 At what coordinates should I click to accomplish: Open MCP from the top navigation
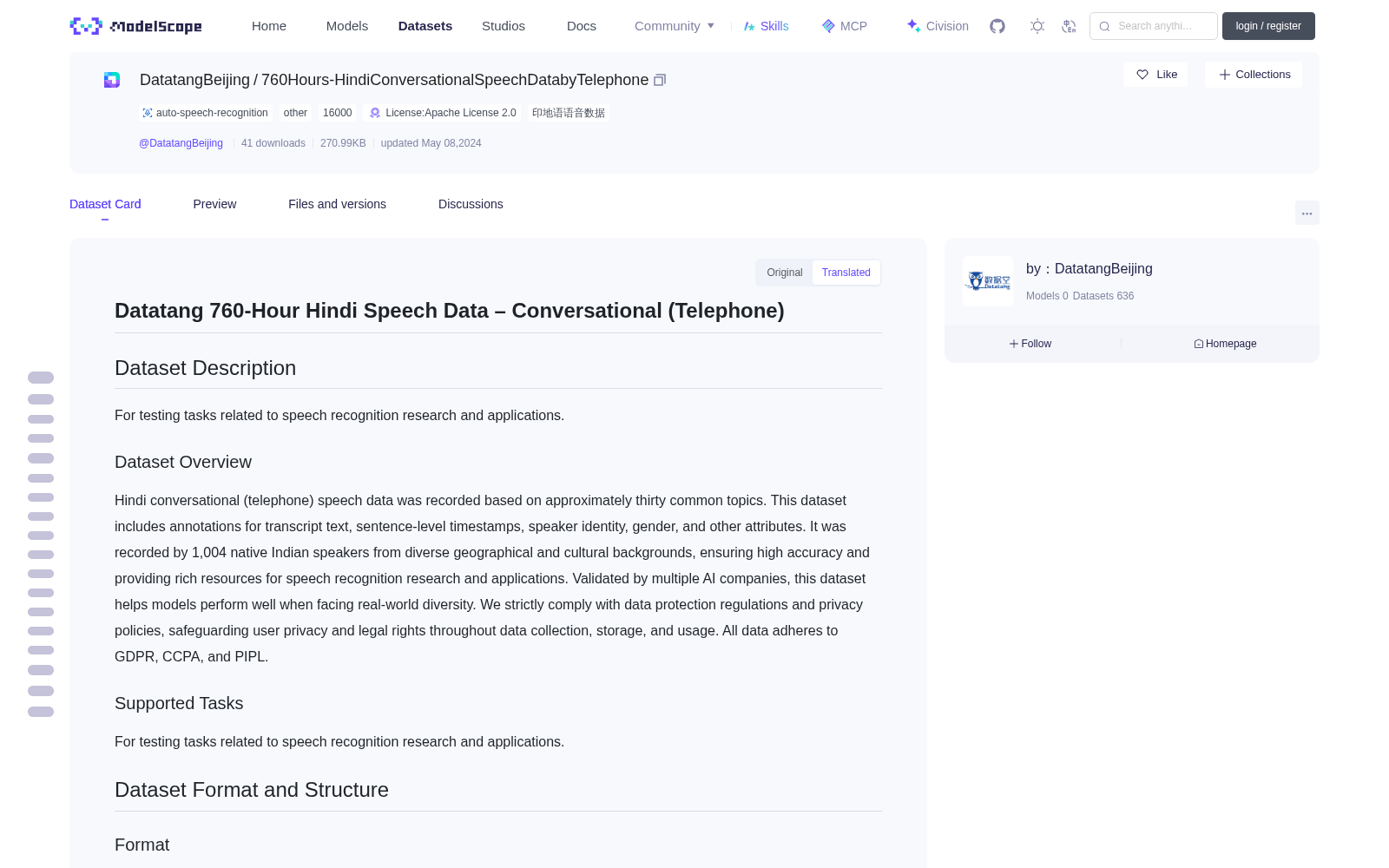[x=844, y=26]
